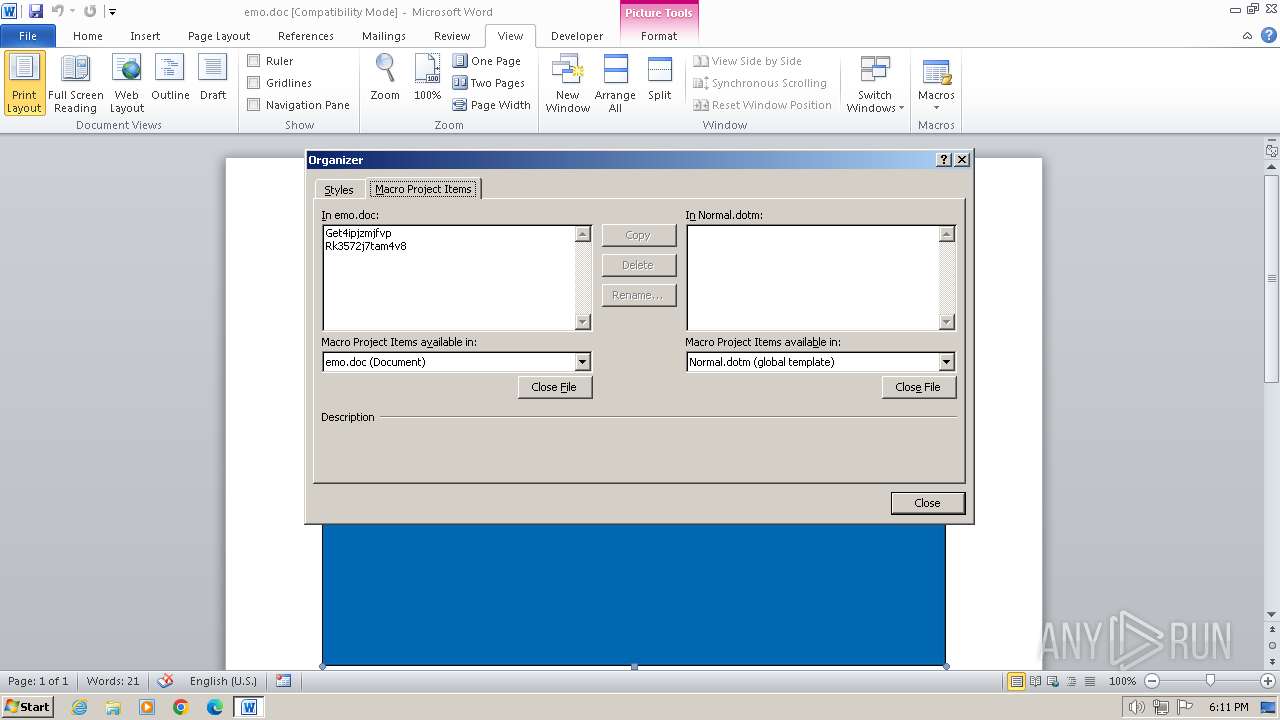The image size is (1280, 720).
Task: Minimize the ribbon with caret icon
Action: (1248, 36)
